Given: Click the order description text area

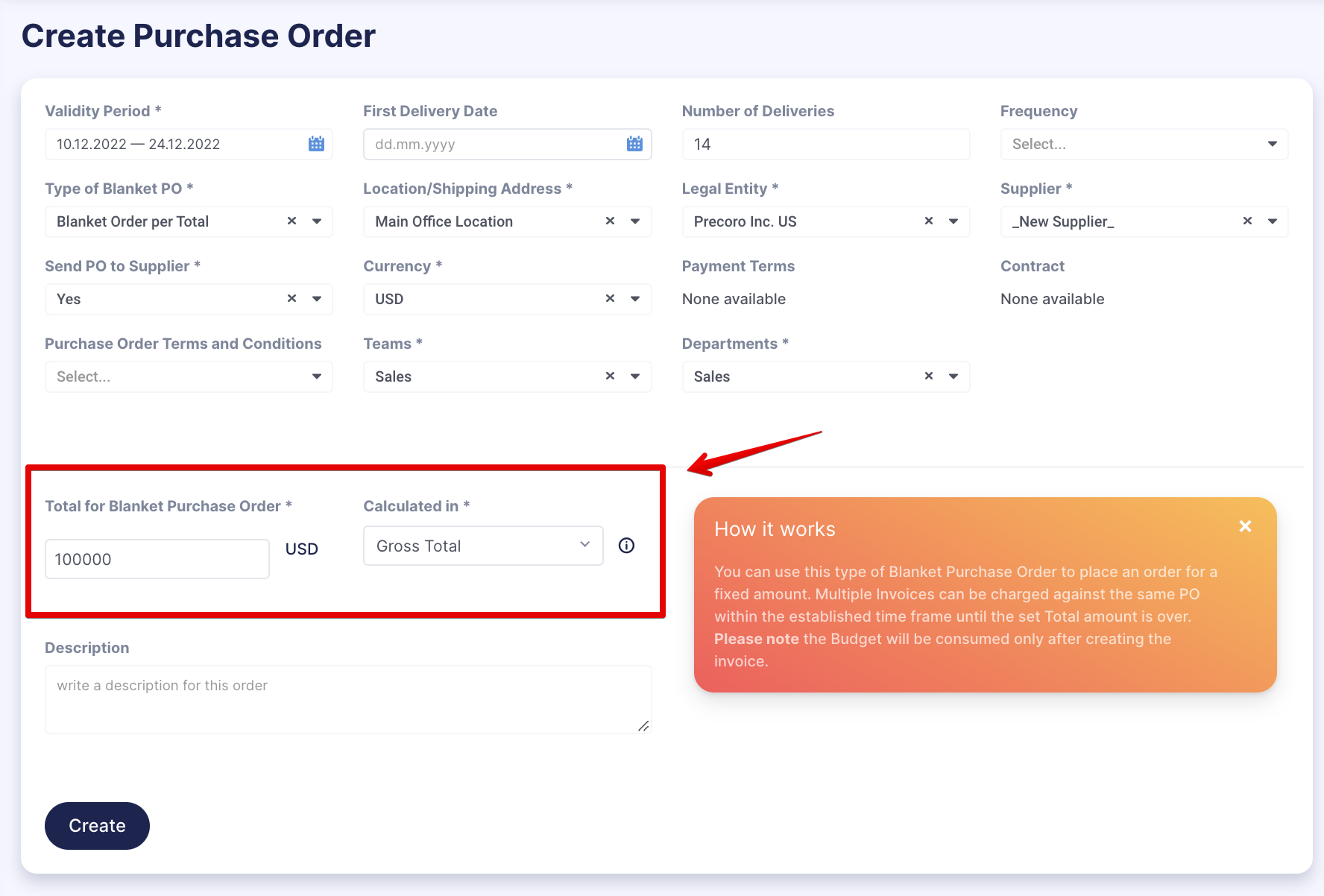Looking at the screenshot, I should coord(347,699).
